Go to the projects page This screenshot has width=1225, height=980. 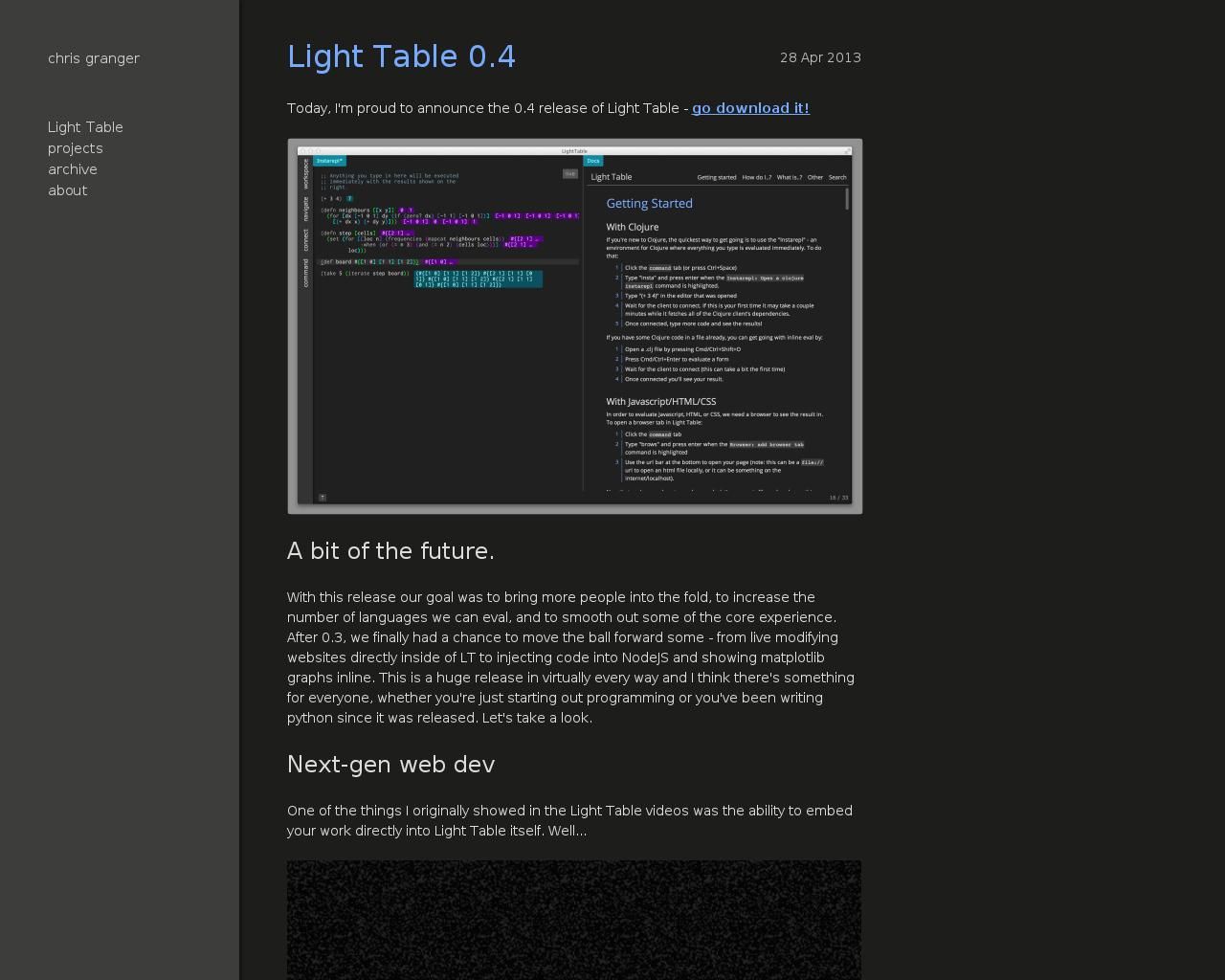(76, 148)
